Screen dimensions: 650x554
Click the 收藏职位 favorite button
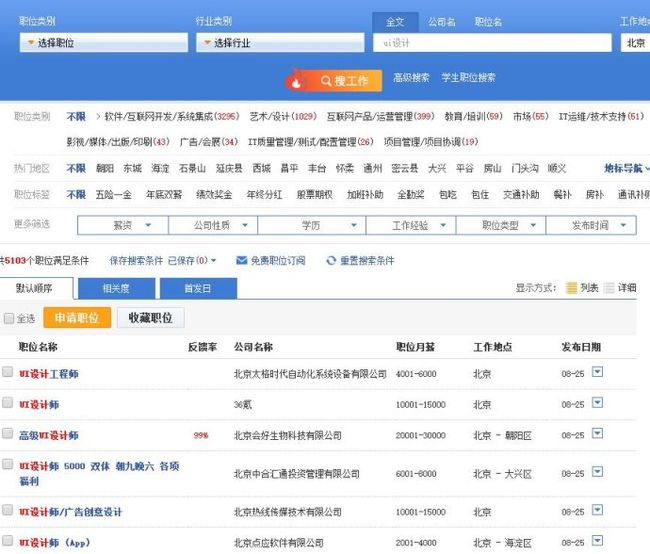point(150,318)
